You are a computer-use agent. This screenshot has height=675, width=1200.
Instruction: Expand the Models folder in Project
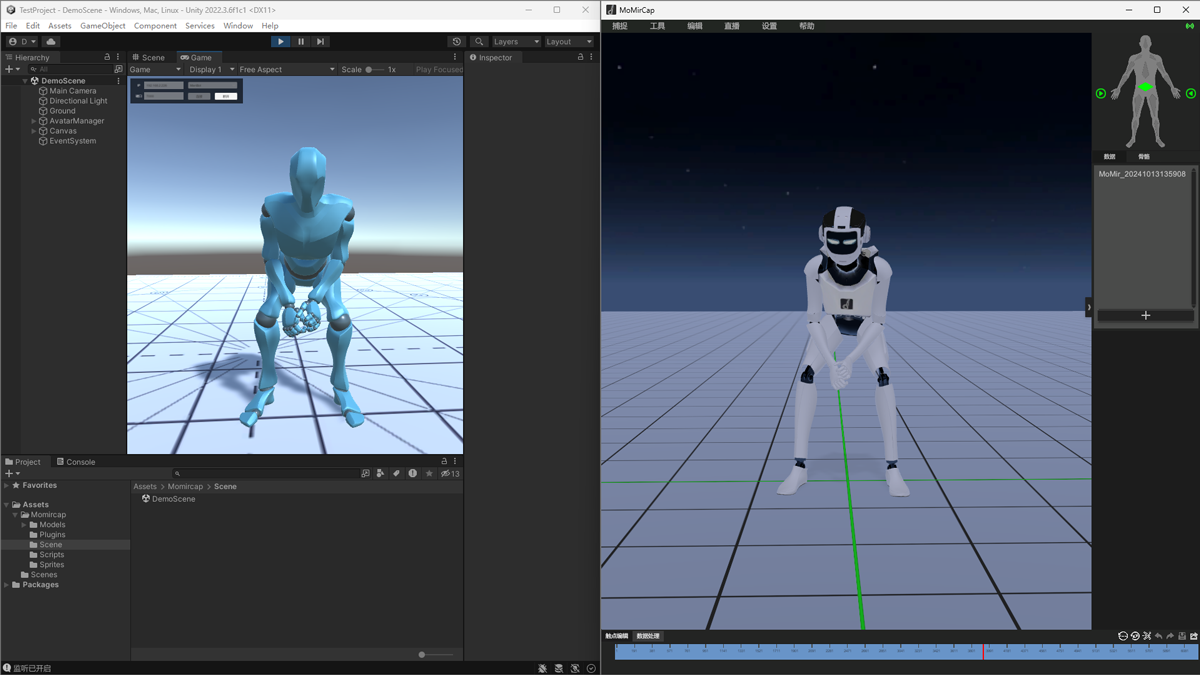(x=24, y=525)
